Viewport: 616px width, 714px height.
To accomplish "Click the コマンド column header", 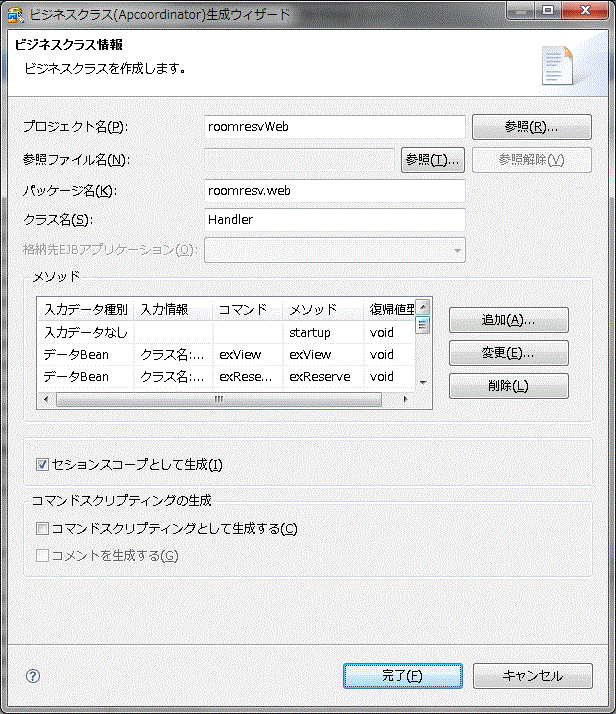I will 248,310.
